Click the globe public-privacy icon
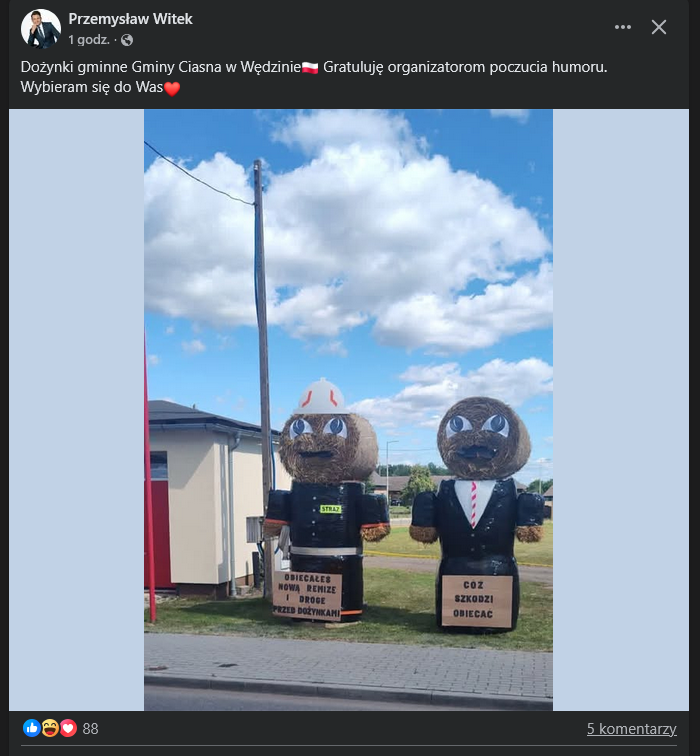This screenshot has width=700, height=756. click(x=127, y=40)
